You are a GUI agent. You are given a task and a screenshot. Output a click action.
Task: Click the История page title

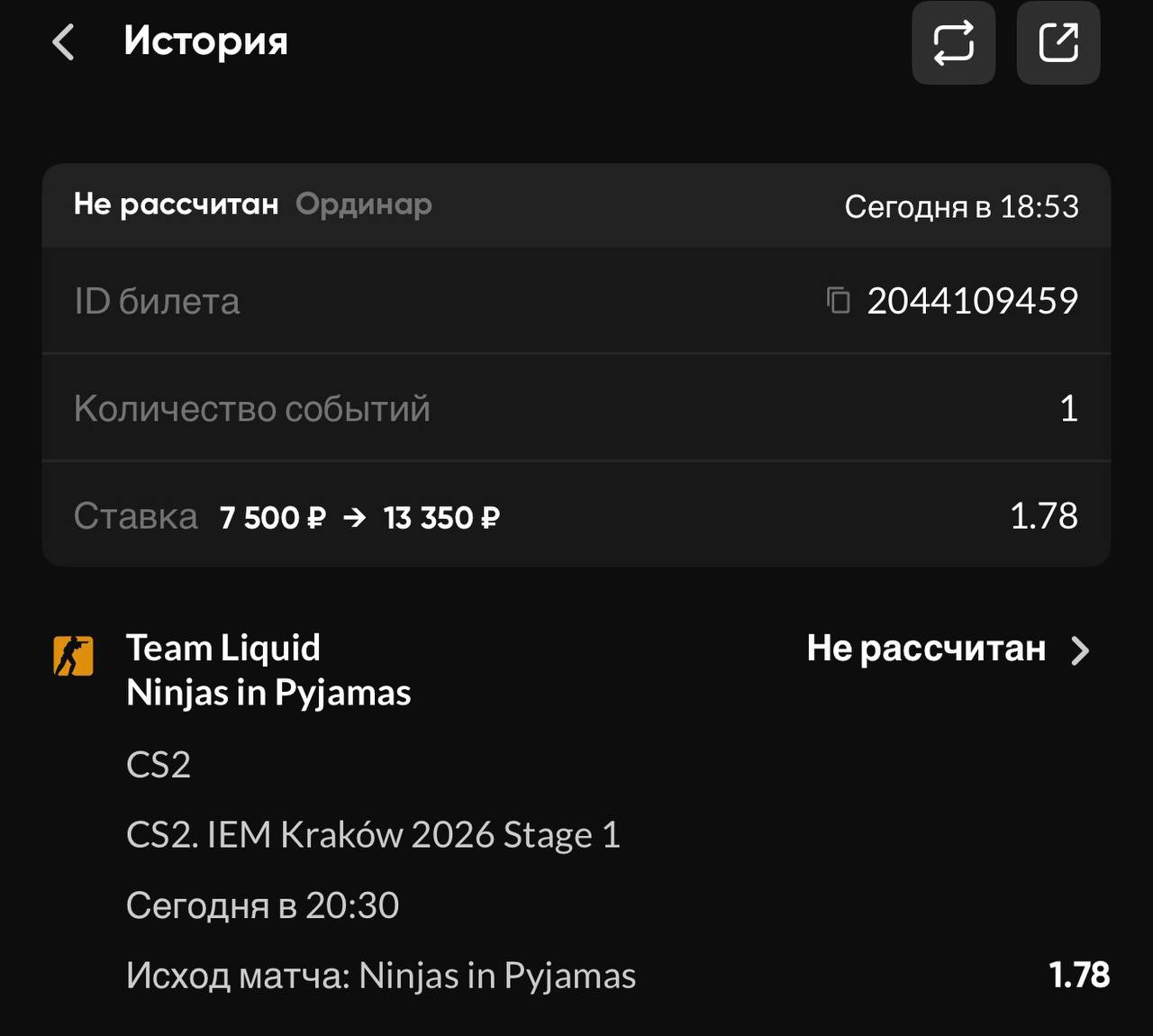point(205,41)
